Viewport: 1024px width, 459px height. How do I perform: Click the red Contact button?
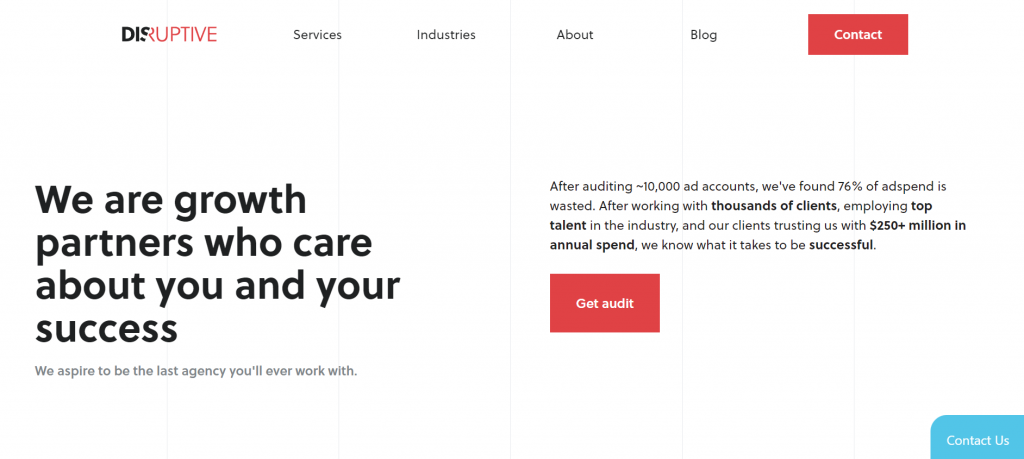pos(857,35)
